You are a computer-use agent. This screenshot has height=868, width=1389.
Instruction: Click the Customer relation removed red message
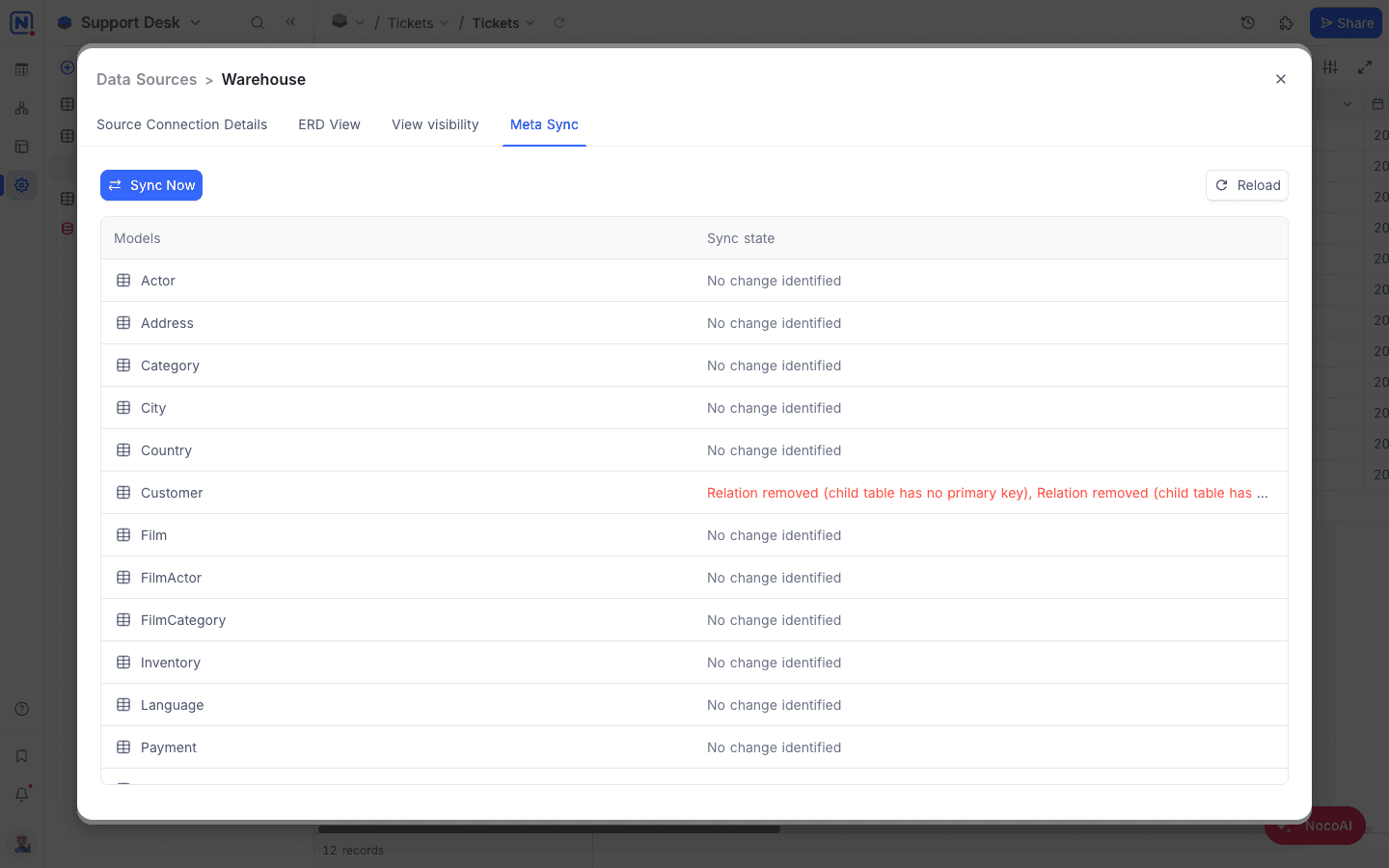coord(988,493)
